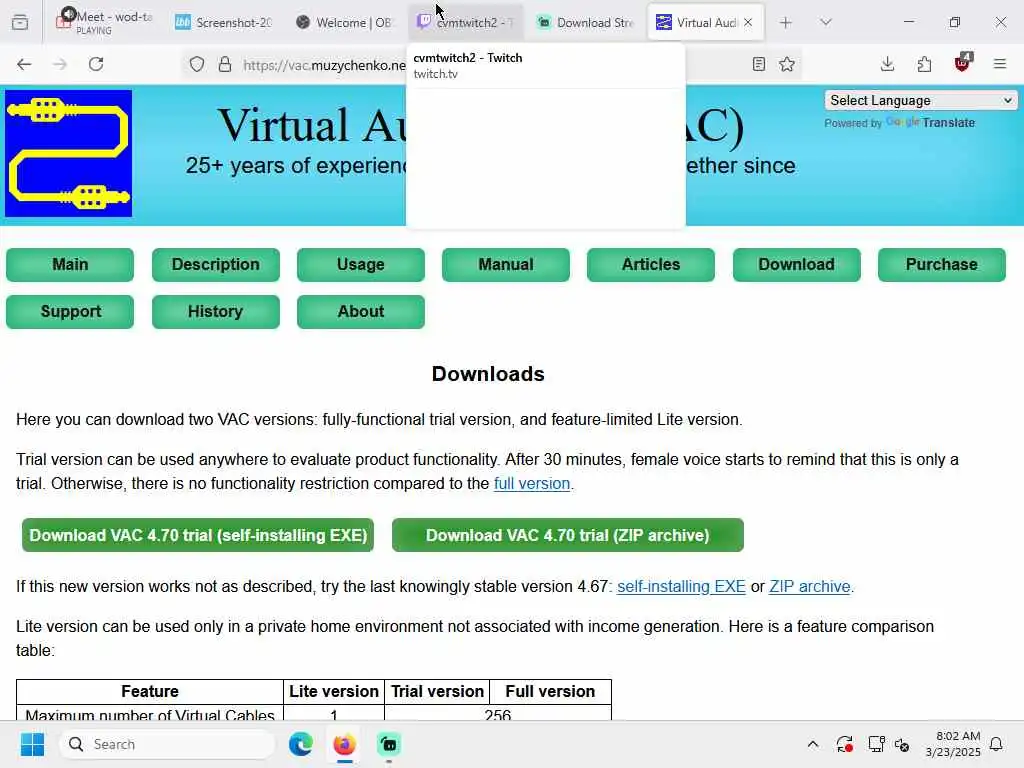The width and height of the screenshot is (1024, 768).
Task: Open the extensions puzzle icon
Action: [x=924, y=64]
